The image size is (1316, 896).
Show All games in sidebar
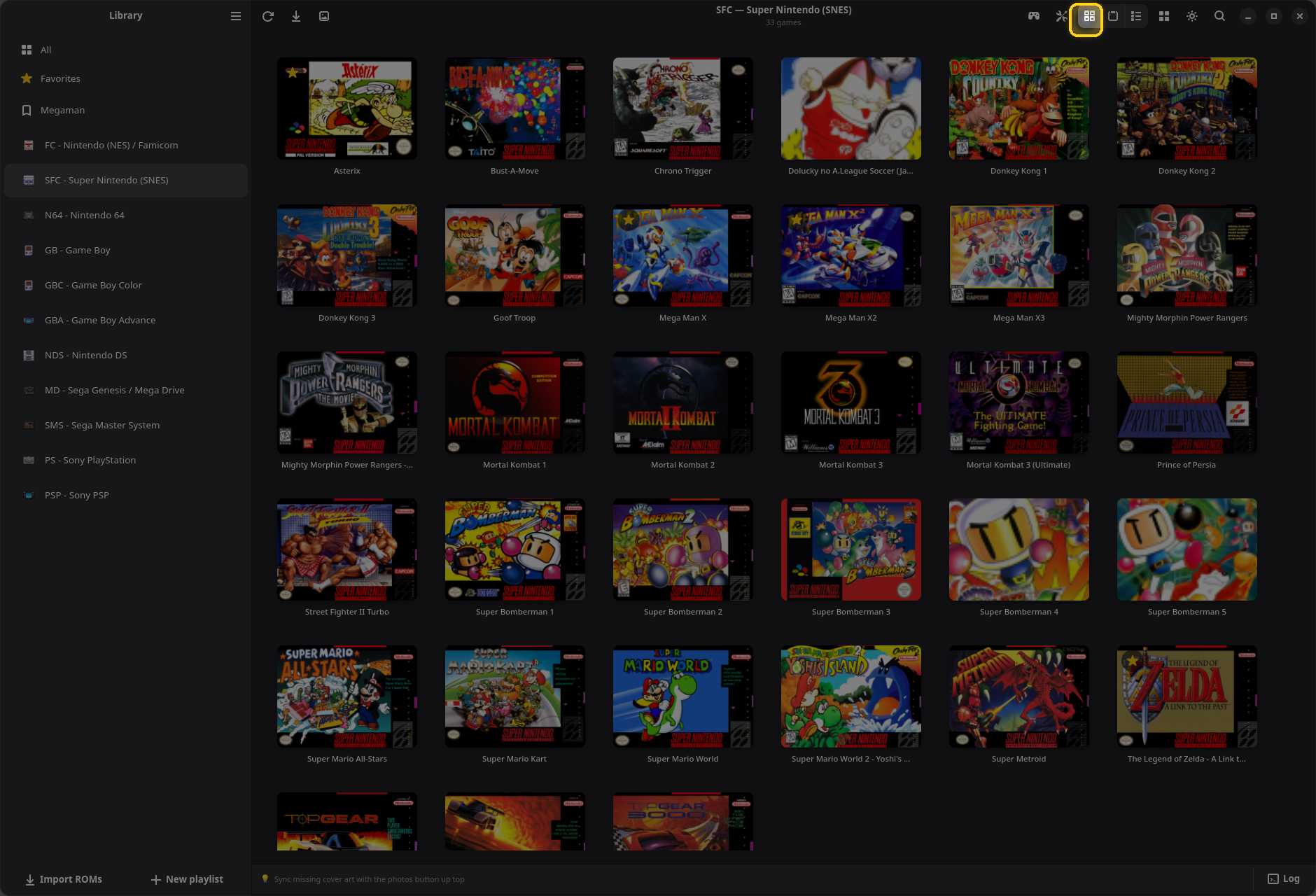pos(126,50)
